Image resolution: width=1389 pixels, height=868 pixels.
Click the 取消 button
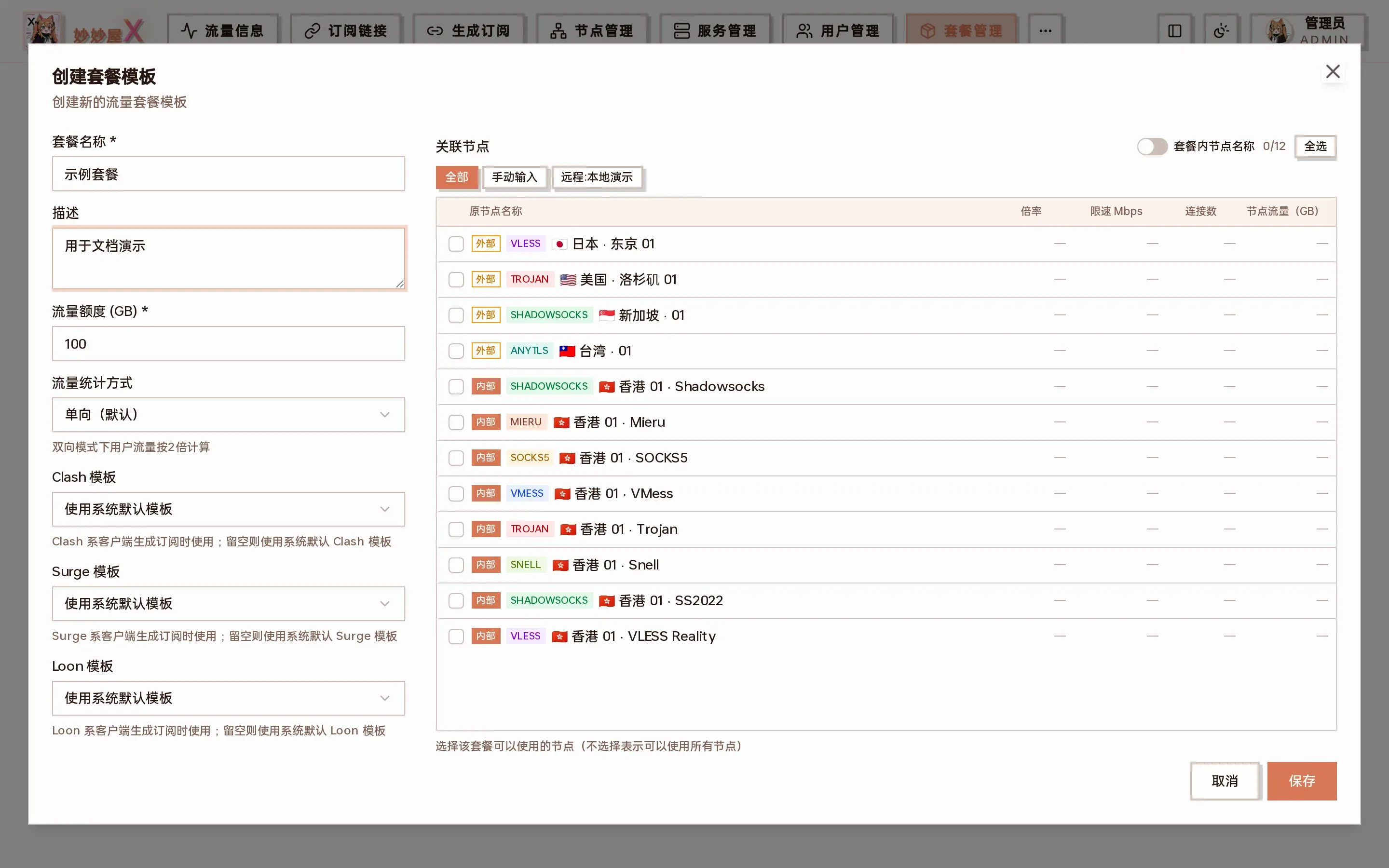pos(1225,781)
